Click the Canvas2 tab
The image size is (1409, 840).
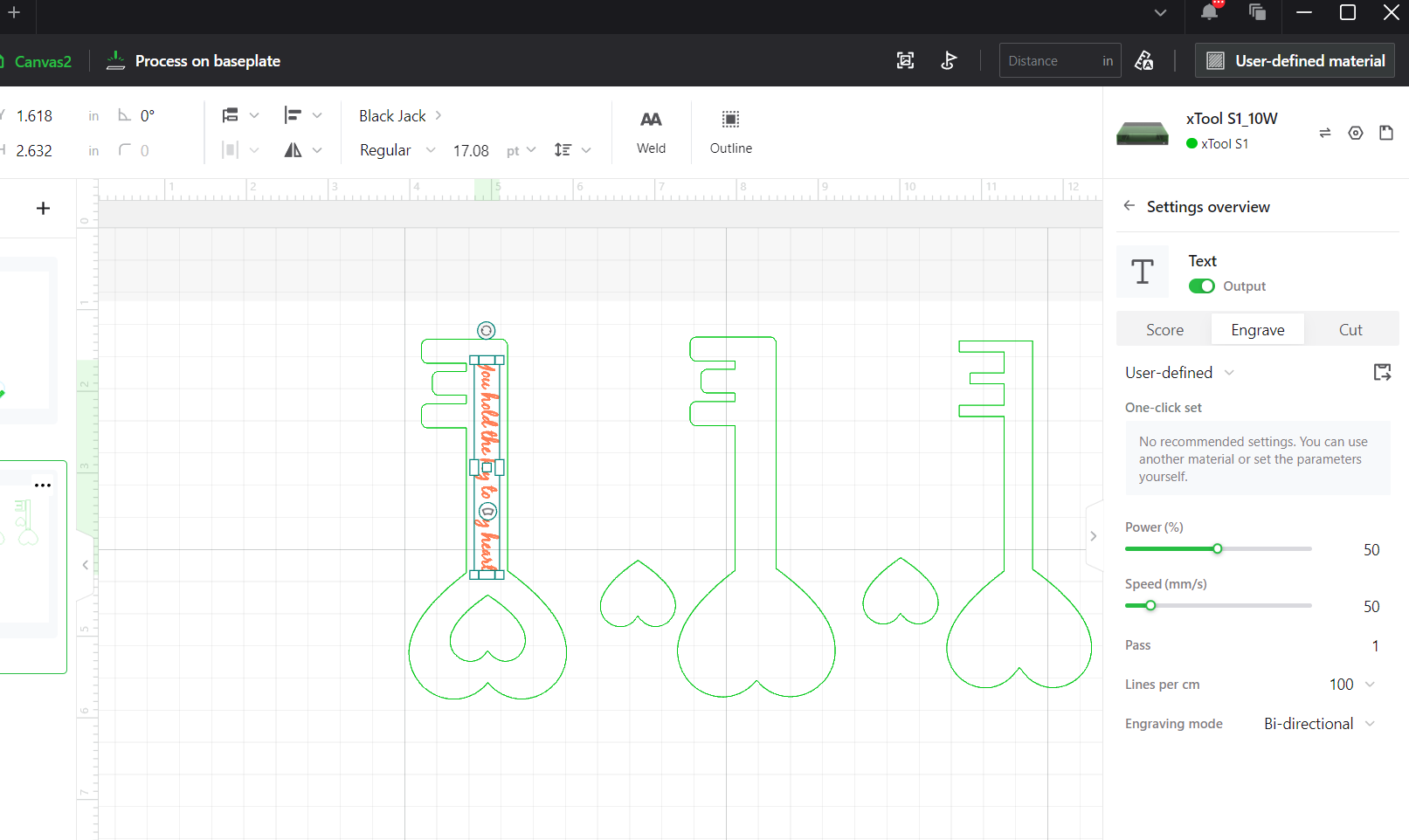pyautogui.click(x=42, y=61)
